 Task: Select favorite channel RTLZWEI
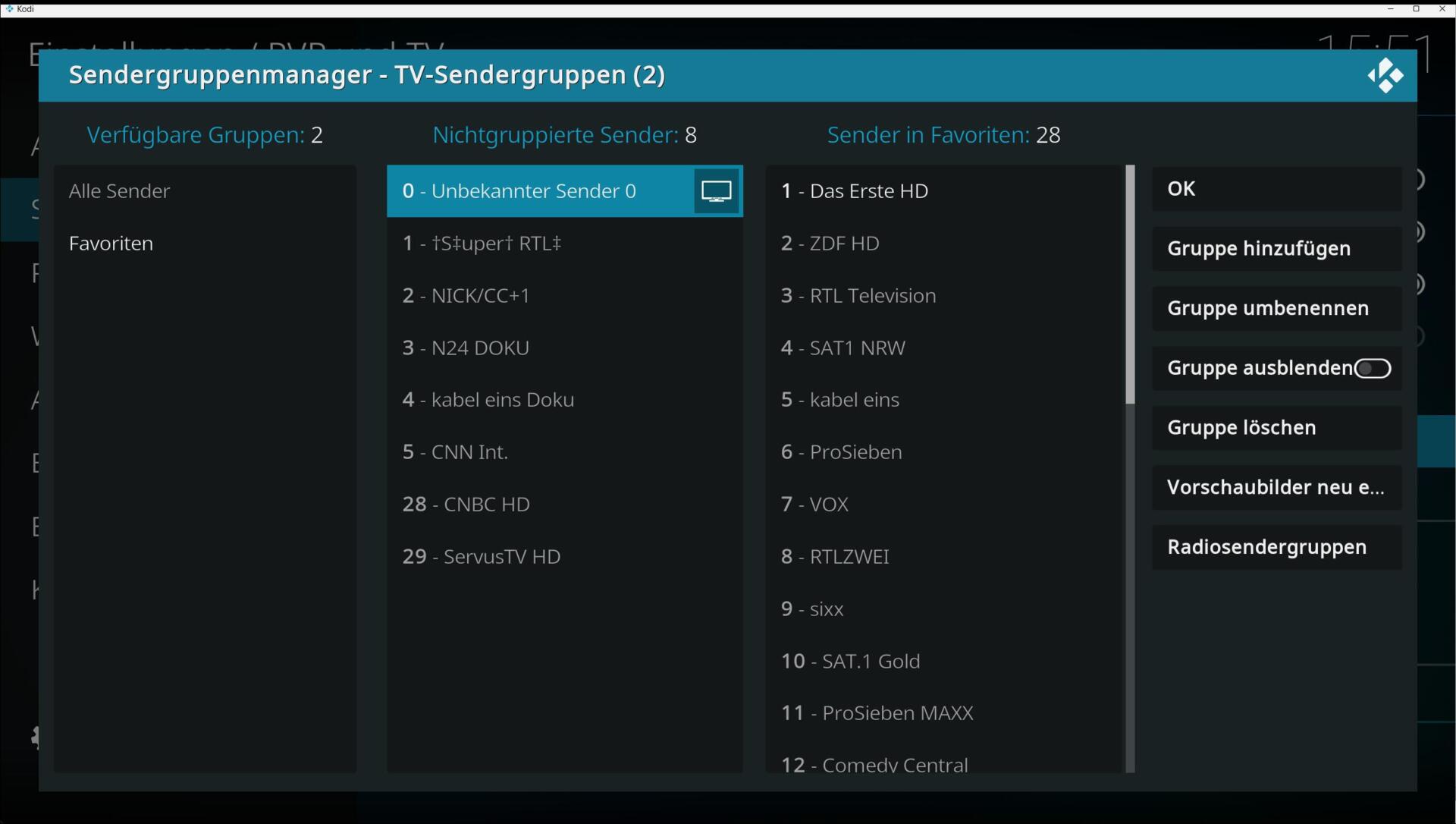[x=944, y=557]
